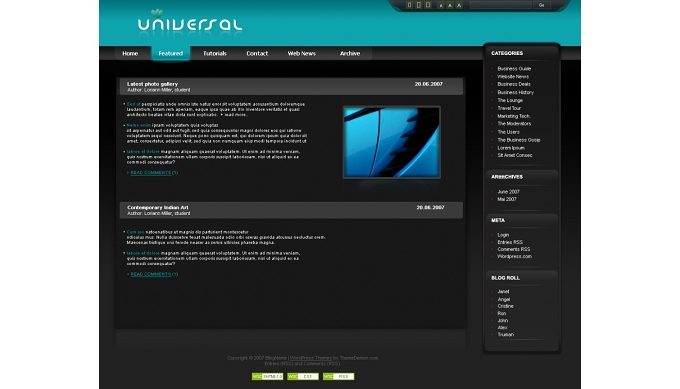Open the Website News category
This screenshot has height=389, width=680.
click(513, 76)
